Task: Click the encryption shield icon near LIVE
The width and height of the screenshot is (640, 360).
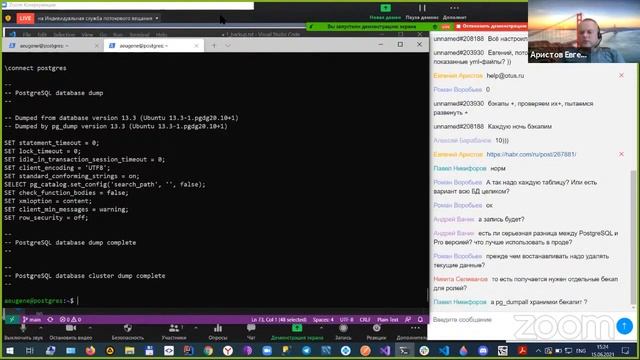Action: [x=8, y=18]
